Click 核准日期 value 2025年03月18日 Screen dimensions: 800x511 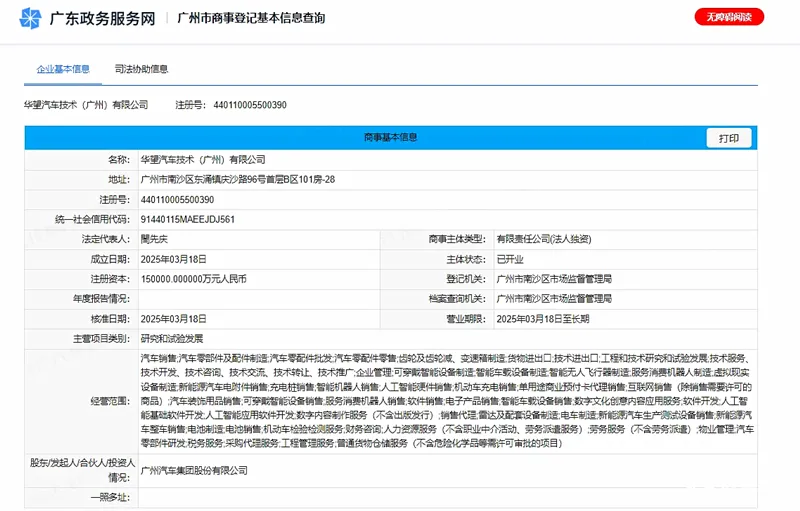coord(173,319)
